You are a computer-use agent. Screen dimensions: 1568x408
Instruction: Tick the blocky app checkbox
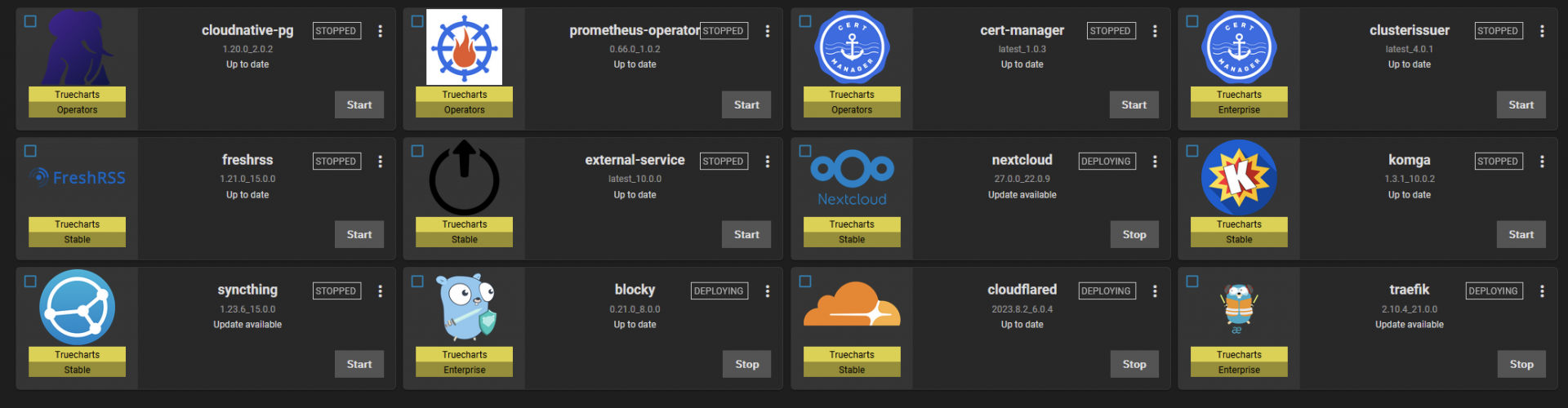coord(417,281)
